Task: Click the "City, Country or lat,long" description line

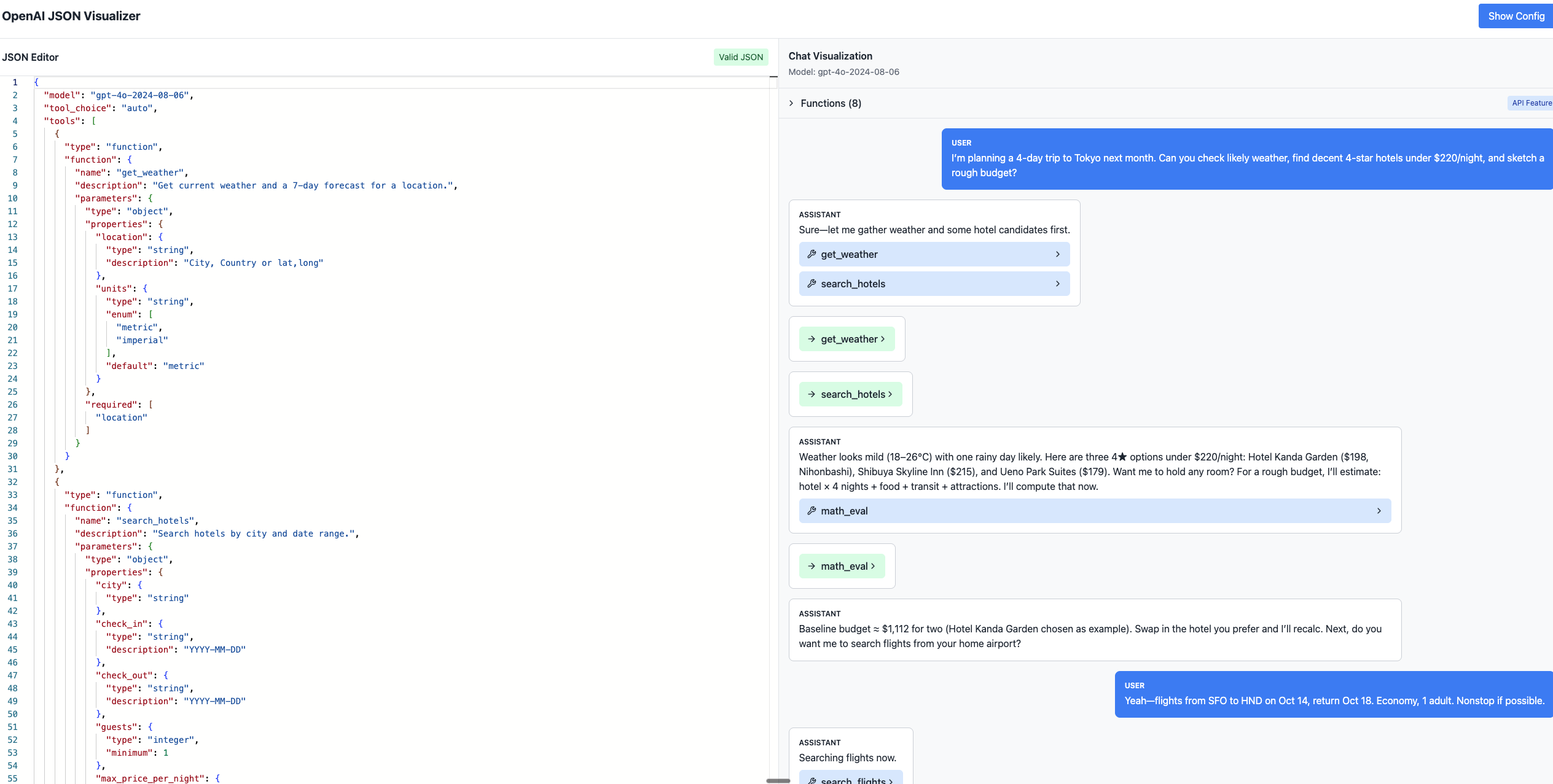Action: (x=214, y=263)
